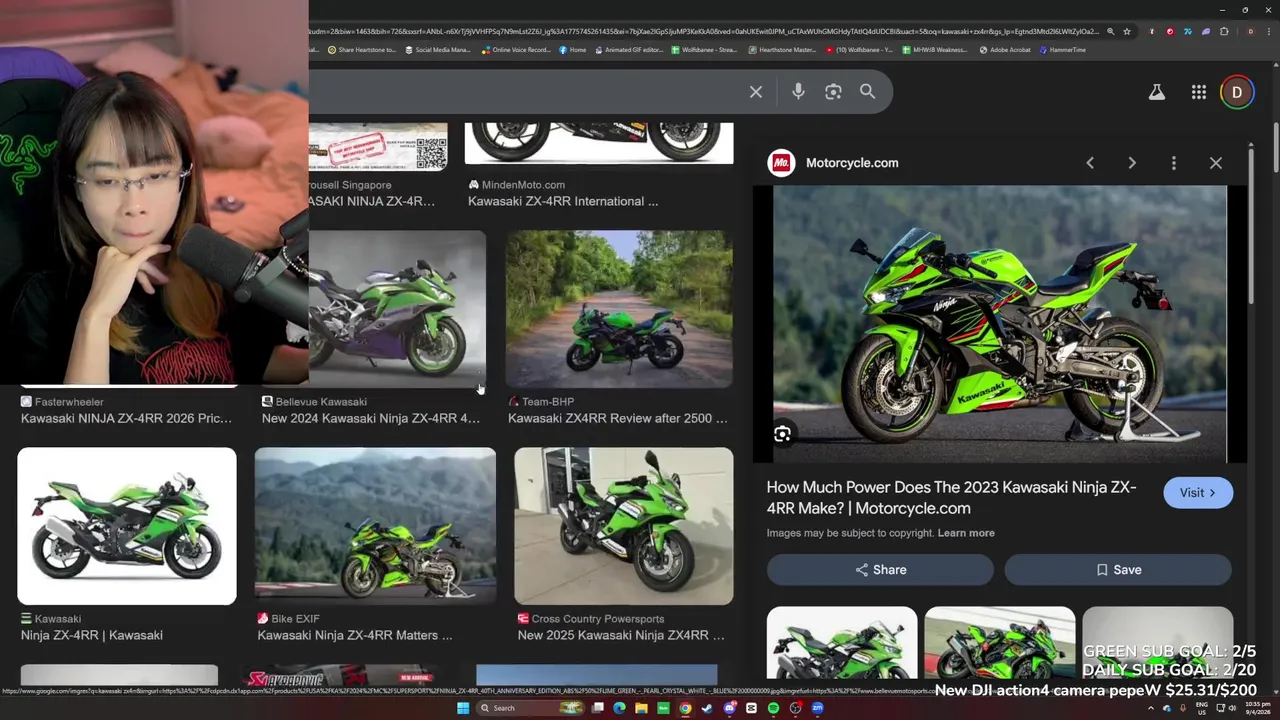Screen dimensions: 1280x720
Task: Show hidden system tray icons
Action: coord(1150,708)
